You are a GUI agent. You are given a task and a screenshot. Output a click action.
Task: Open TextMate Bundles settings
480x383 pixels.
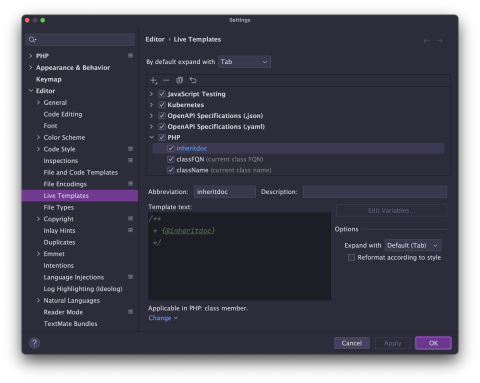[70, 324]
